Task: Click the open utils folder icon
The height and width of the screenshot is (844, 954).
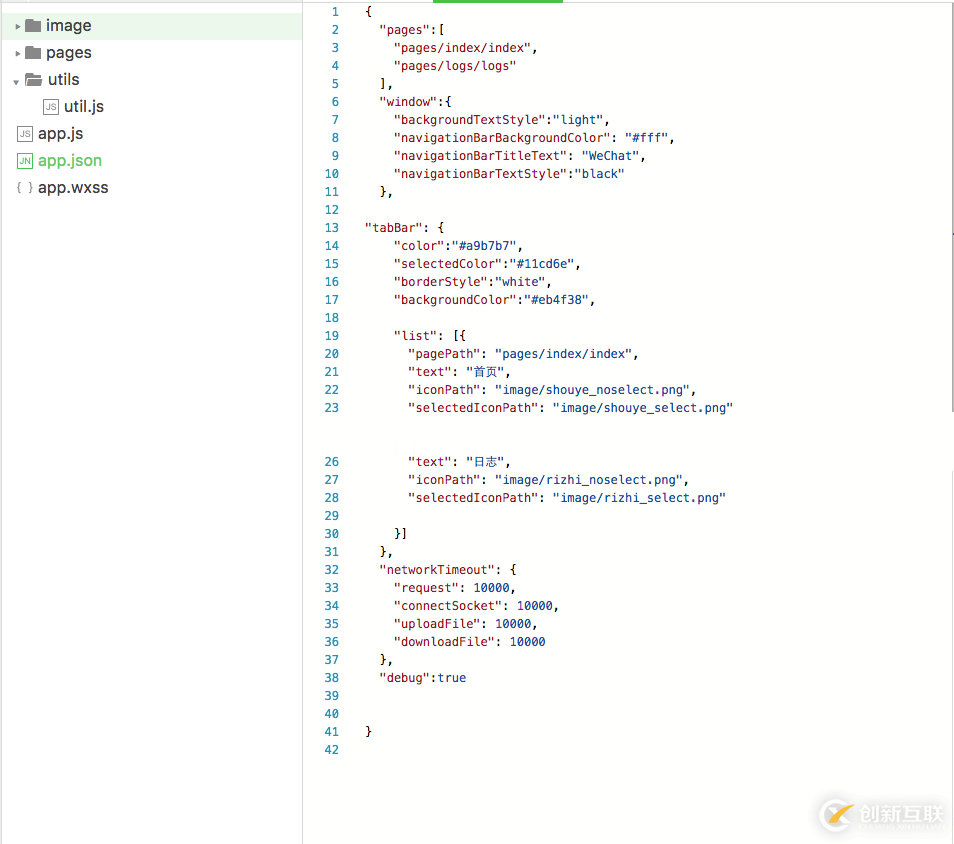Action: tap(34, 80)
